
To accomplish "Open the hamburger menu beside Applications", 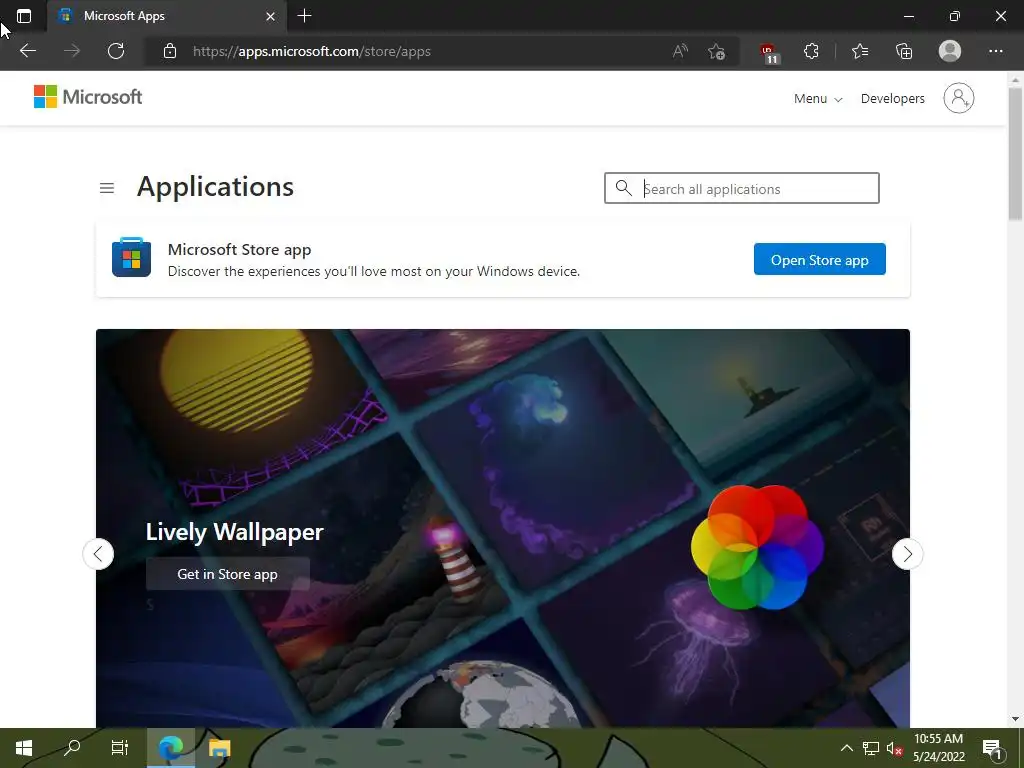I will [107, 188].
